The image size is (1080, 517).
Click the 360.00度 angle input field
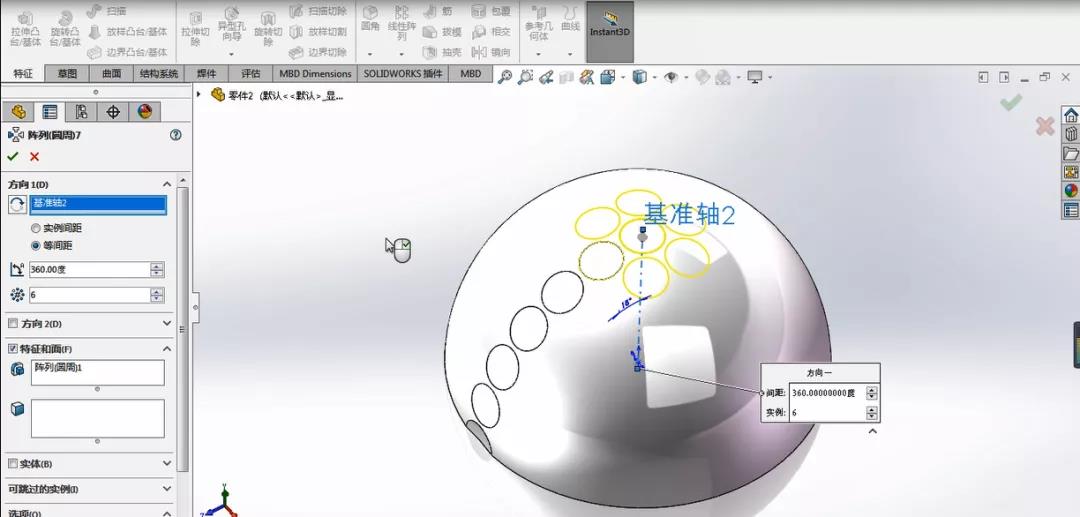(x=90, y=270)
